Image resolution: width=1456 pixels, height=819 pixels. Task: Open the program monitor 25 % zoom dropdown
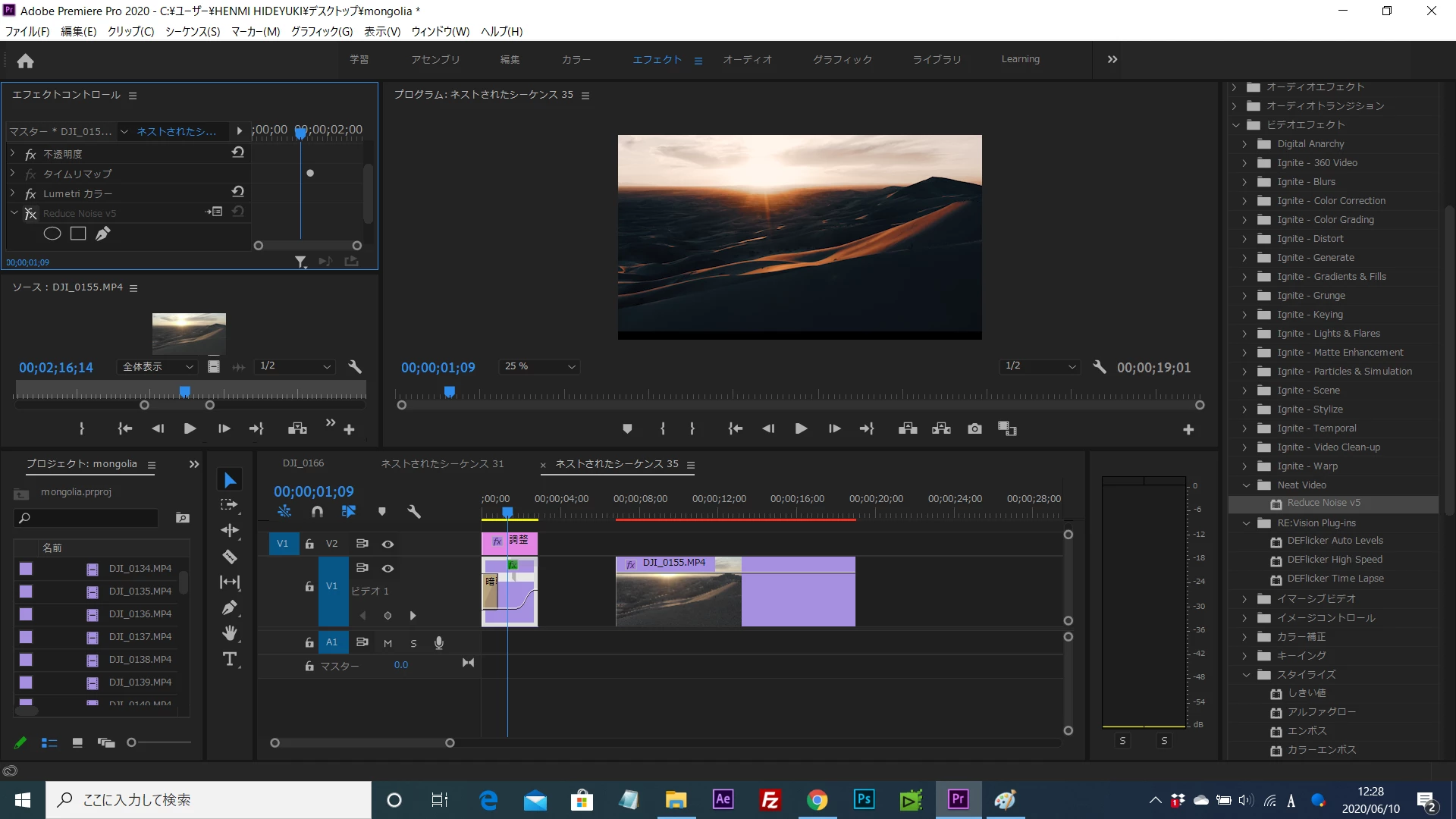click(x=540, y=366)
